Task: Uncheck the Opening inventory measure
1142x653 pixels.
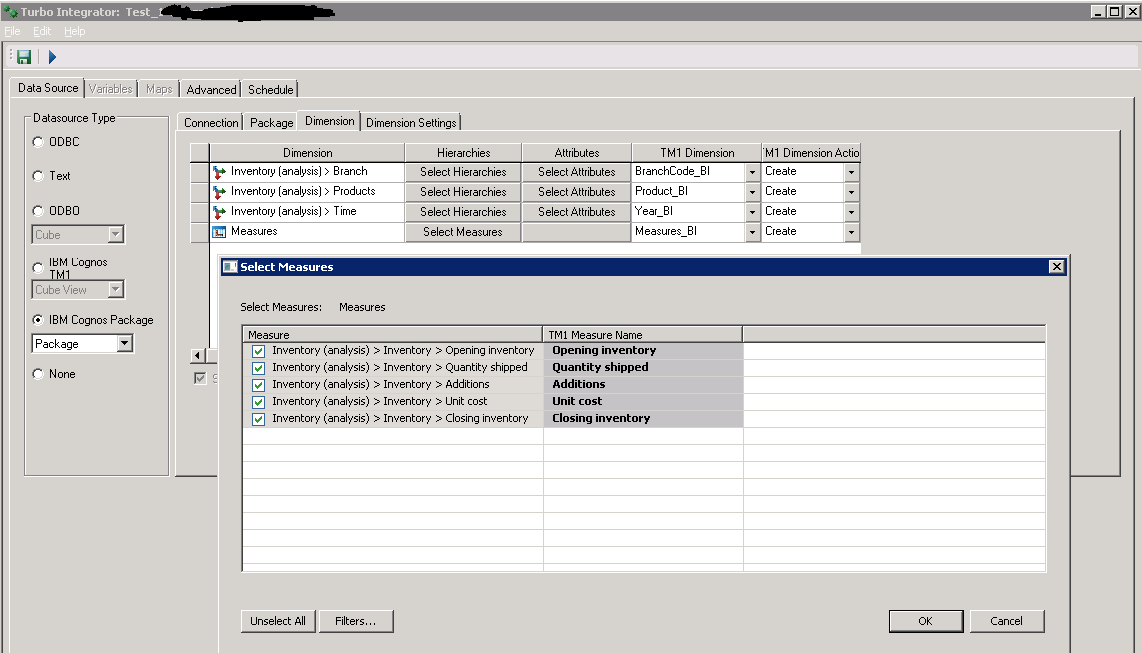Action: [259, 351]
